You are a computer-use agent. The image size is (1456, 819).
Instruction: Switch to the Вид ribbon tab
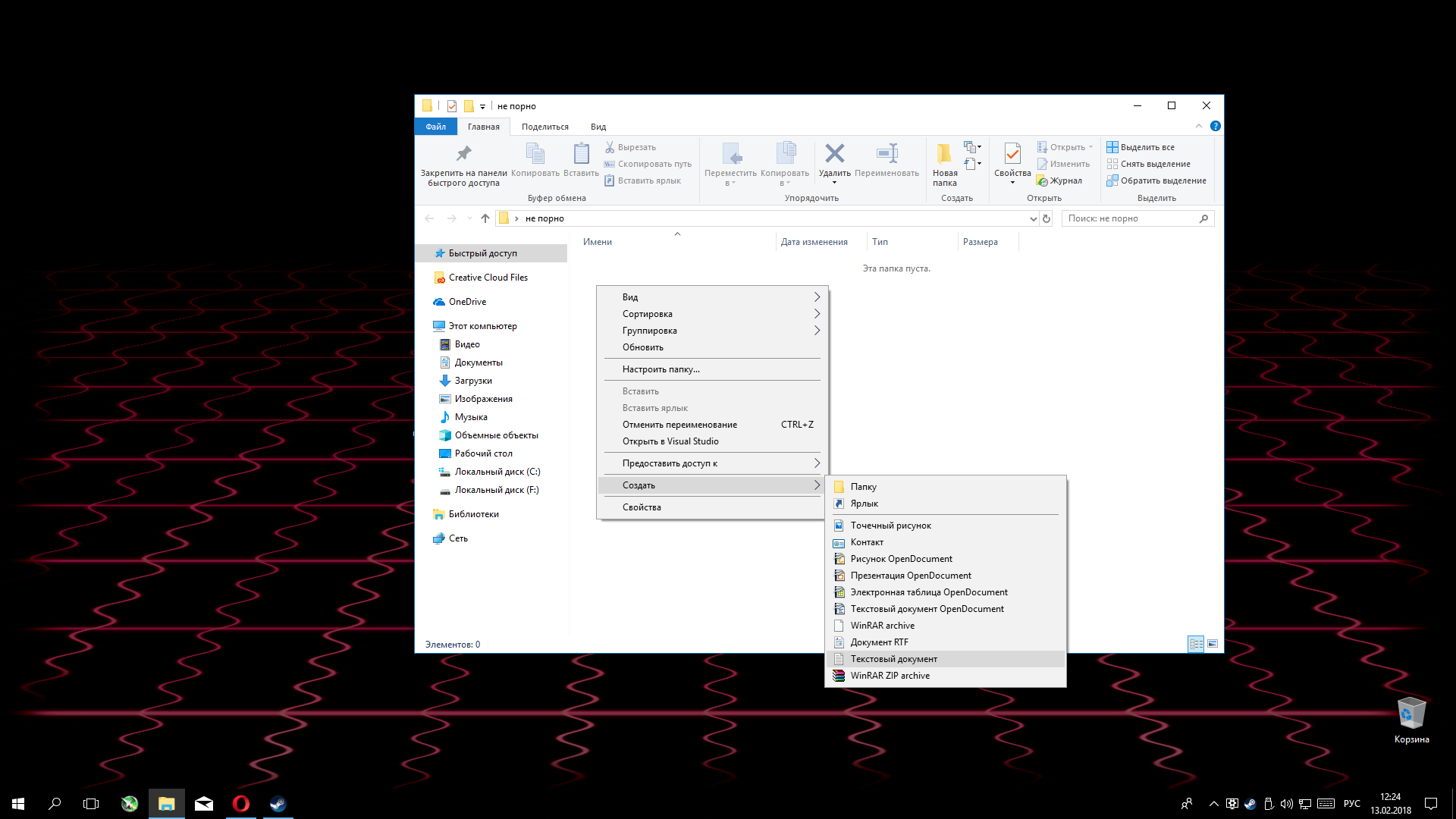click(x=598, y=127)
